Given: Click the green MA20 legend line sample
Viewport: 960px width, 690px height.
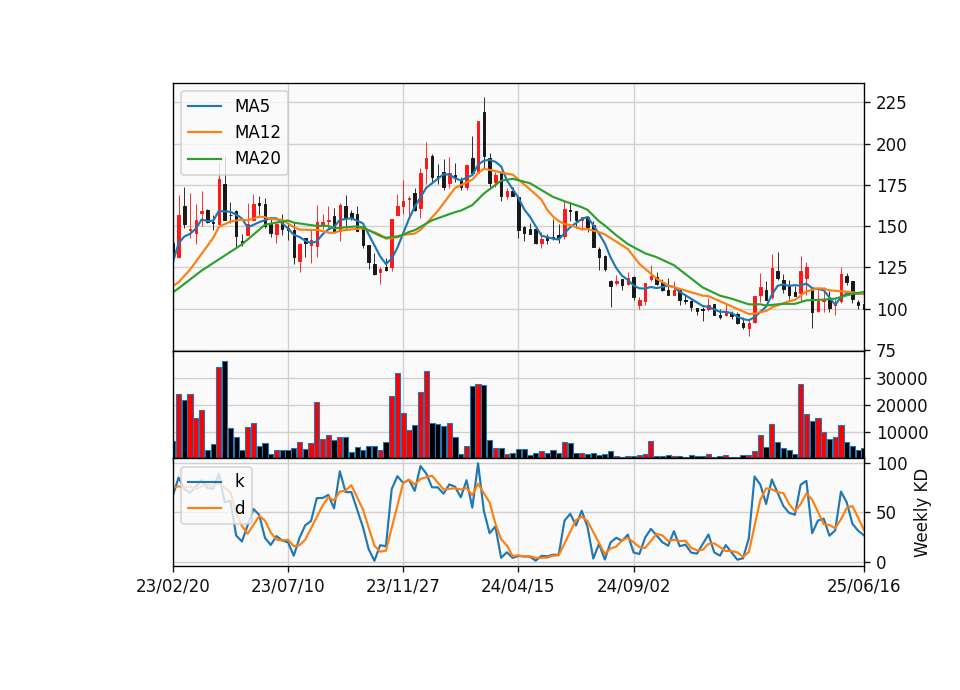Looking at the screenshot, I should 204,158.
